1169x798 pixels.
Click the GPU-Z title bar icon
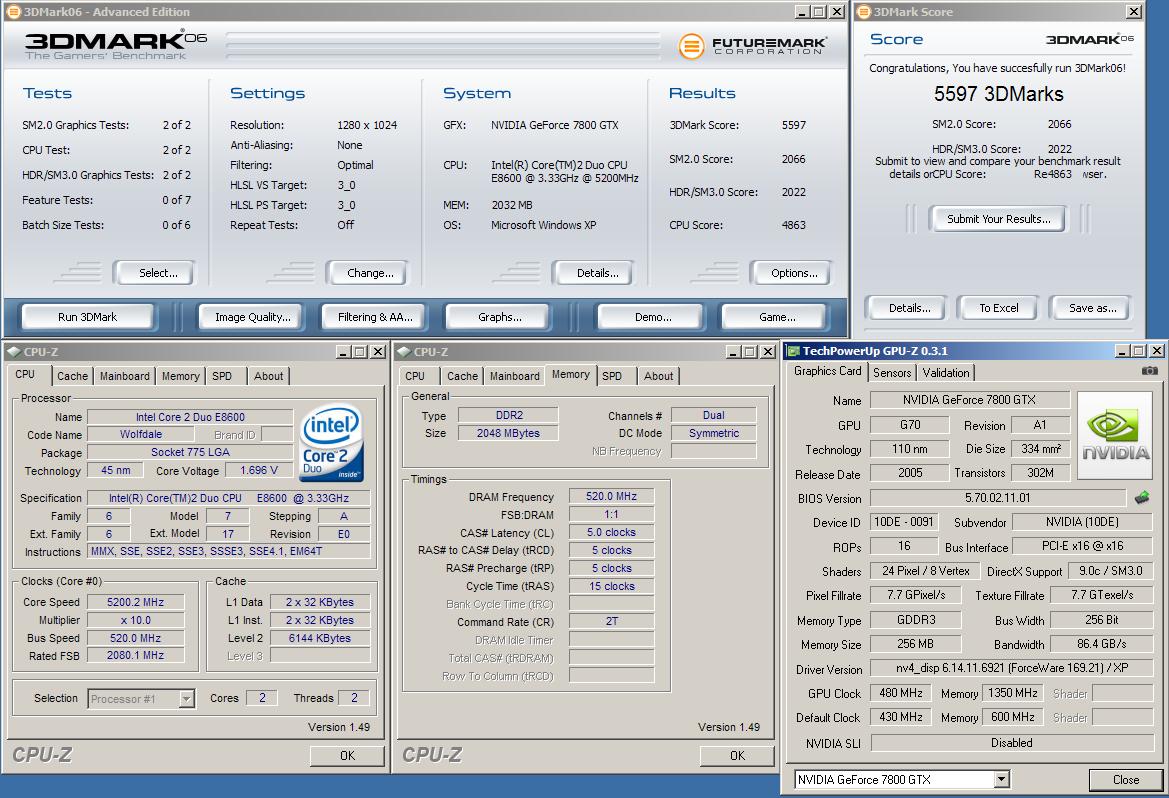click(793, 351)
